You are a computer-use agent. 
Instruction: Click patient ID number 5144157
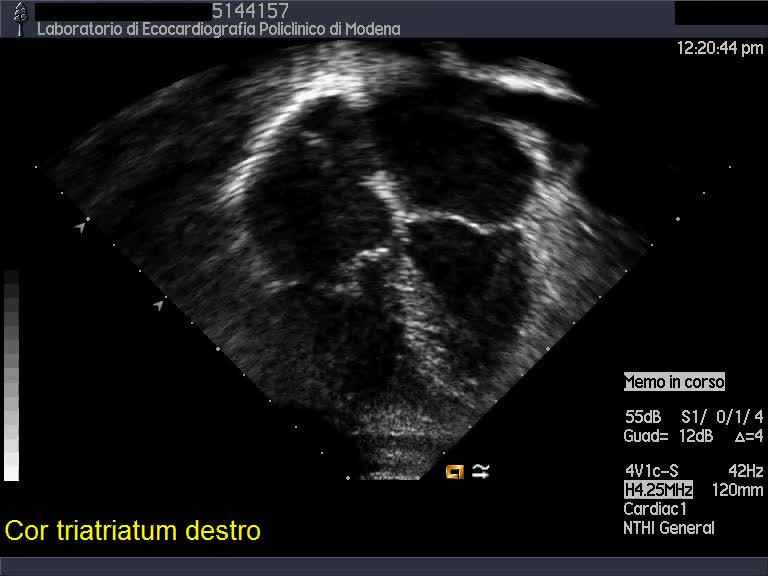pos(250,11)
